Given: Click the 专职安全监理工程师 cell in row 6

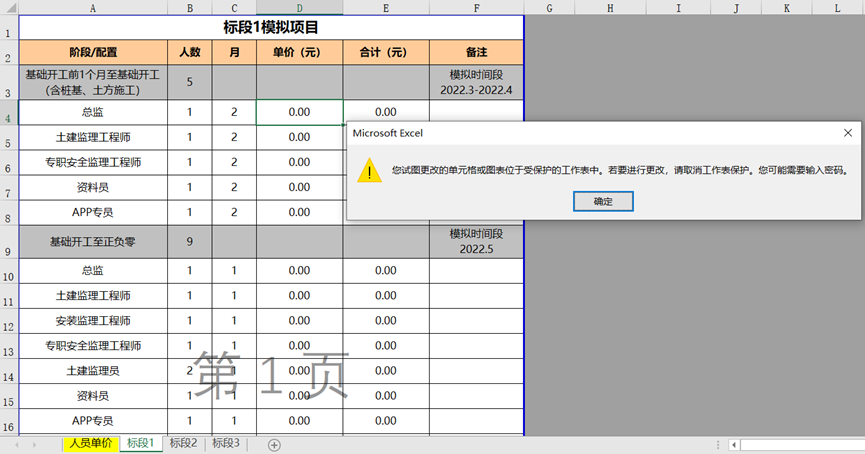Looking at the screenshot, I should [x=93, y=162].
